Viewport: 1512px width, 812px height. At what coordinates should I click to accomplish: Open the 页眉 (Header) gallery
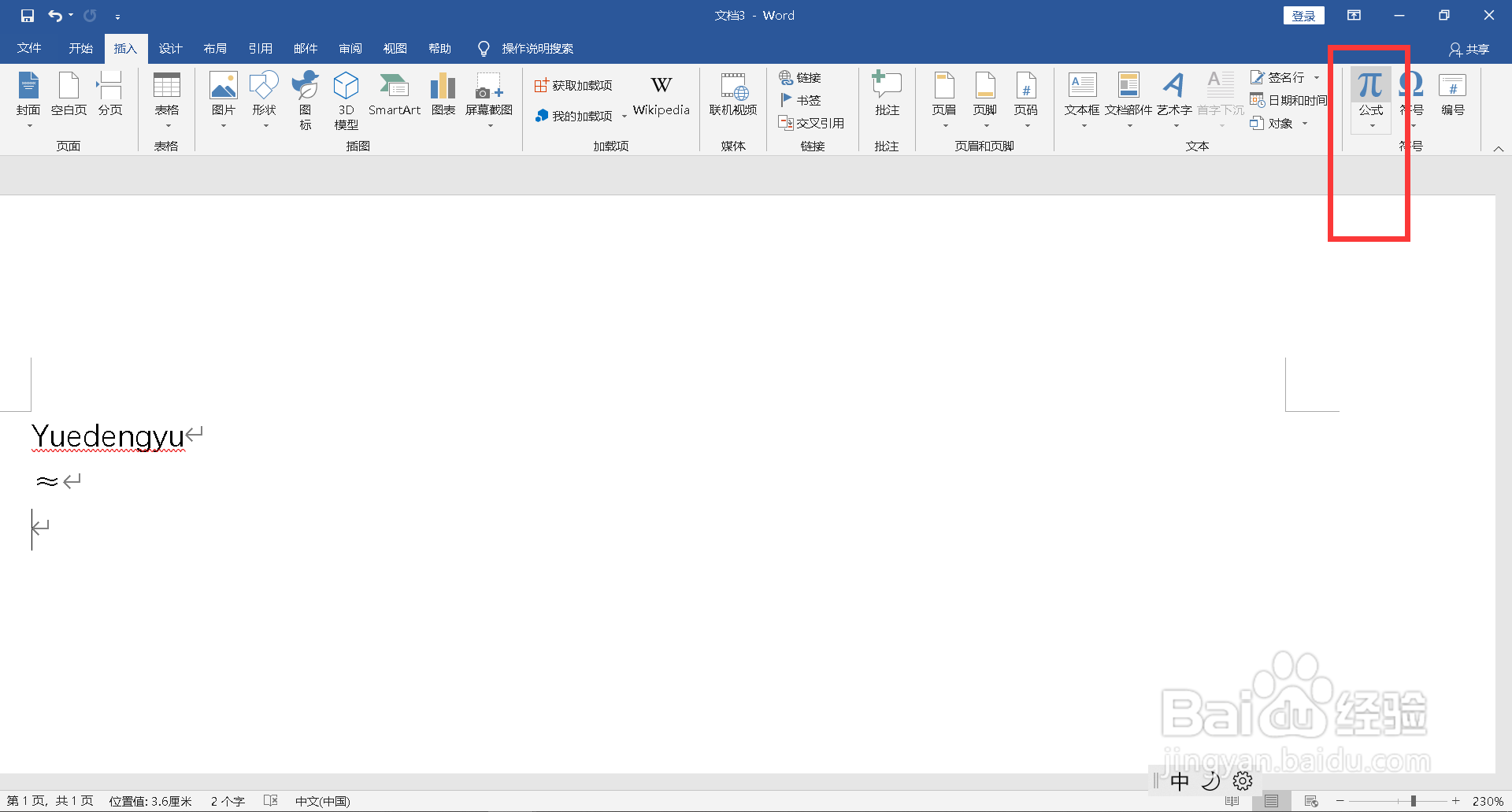(944, 100)
